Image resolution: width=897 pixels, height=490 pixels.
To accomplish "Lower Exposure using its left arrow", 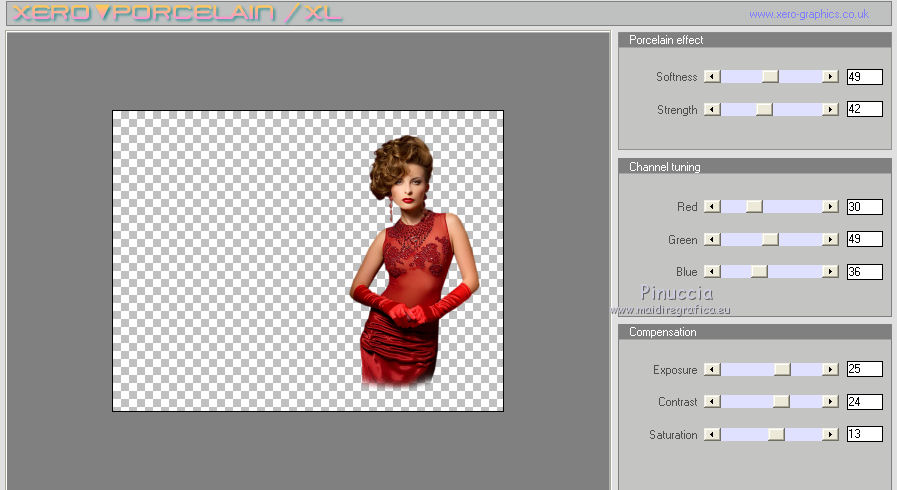I will (712, 369).
